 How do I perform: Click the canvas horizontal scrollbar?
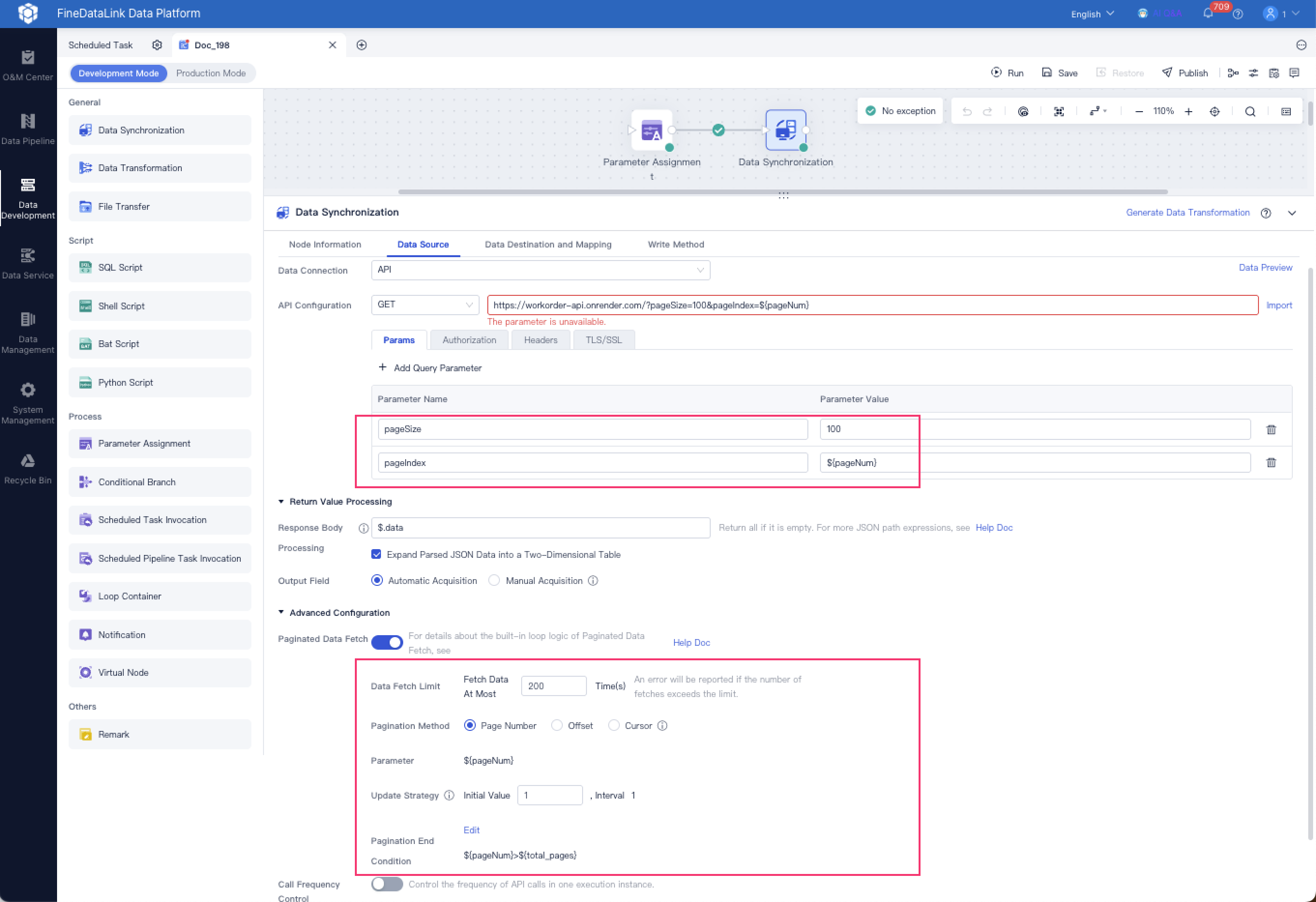[x=783, y=191]
